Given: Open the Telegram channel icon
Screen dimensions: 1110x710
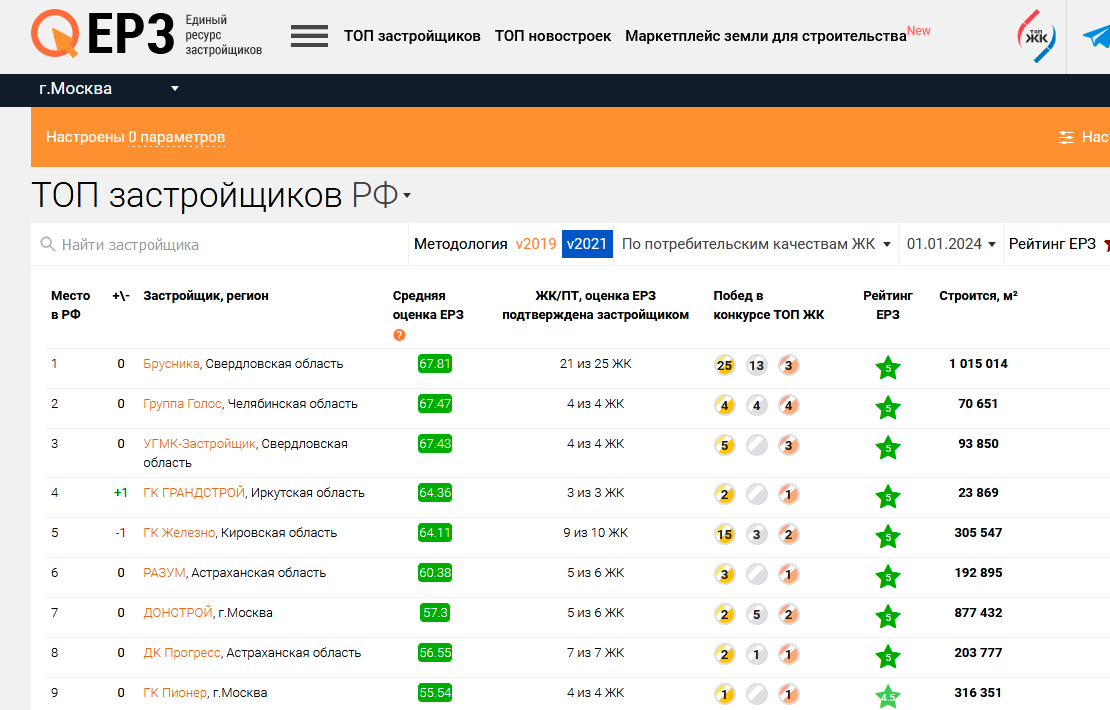Looking at the screenshot, I should tap(1096, 37).
